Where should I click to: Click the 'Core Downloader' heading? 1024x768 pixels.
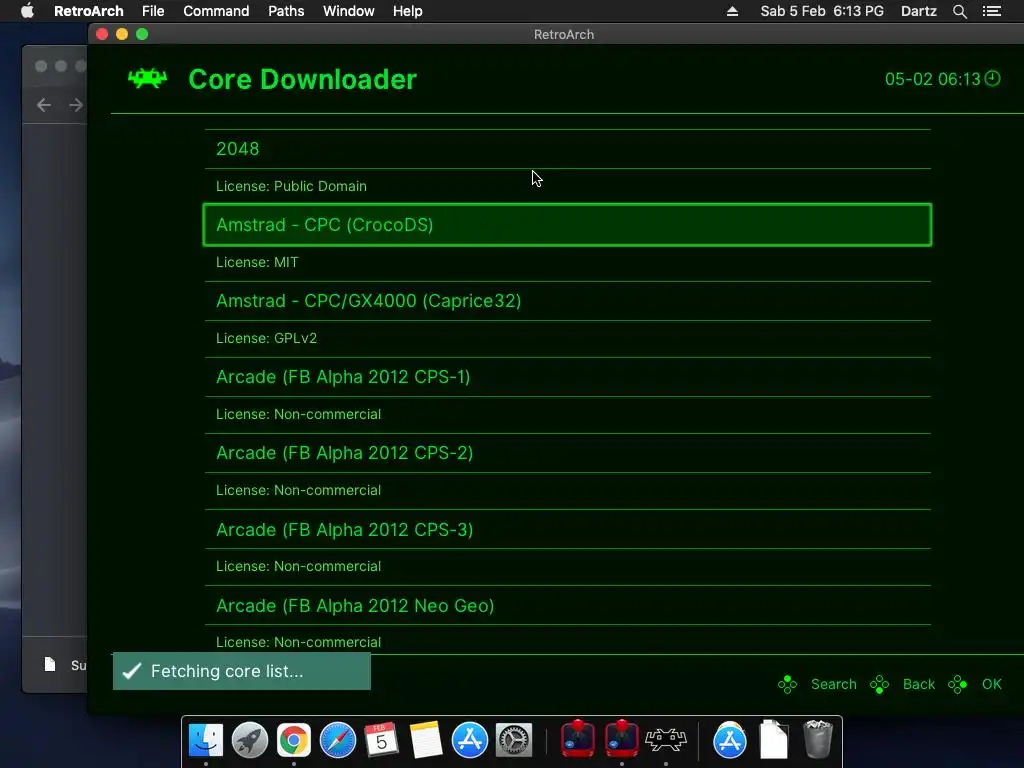[x=302, y=79]
